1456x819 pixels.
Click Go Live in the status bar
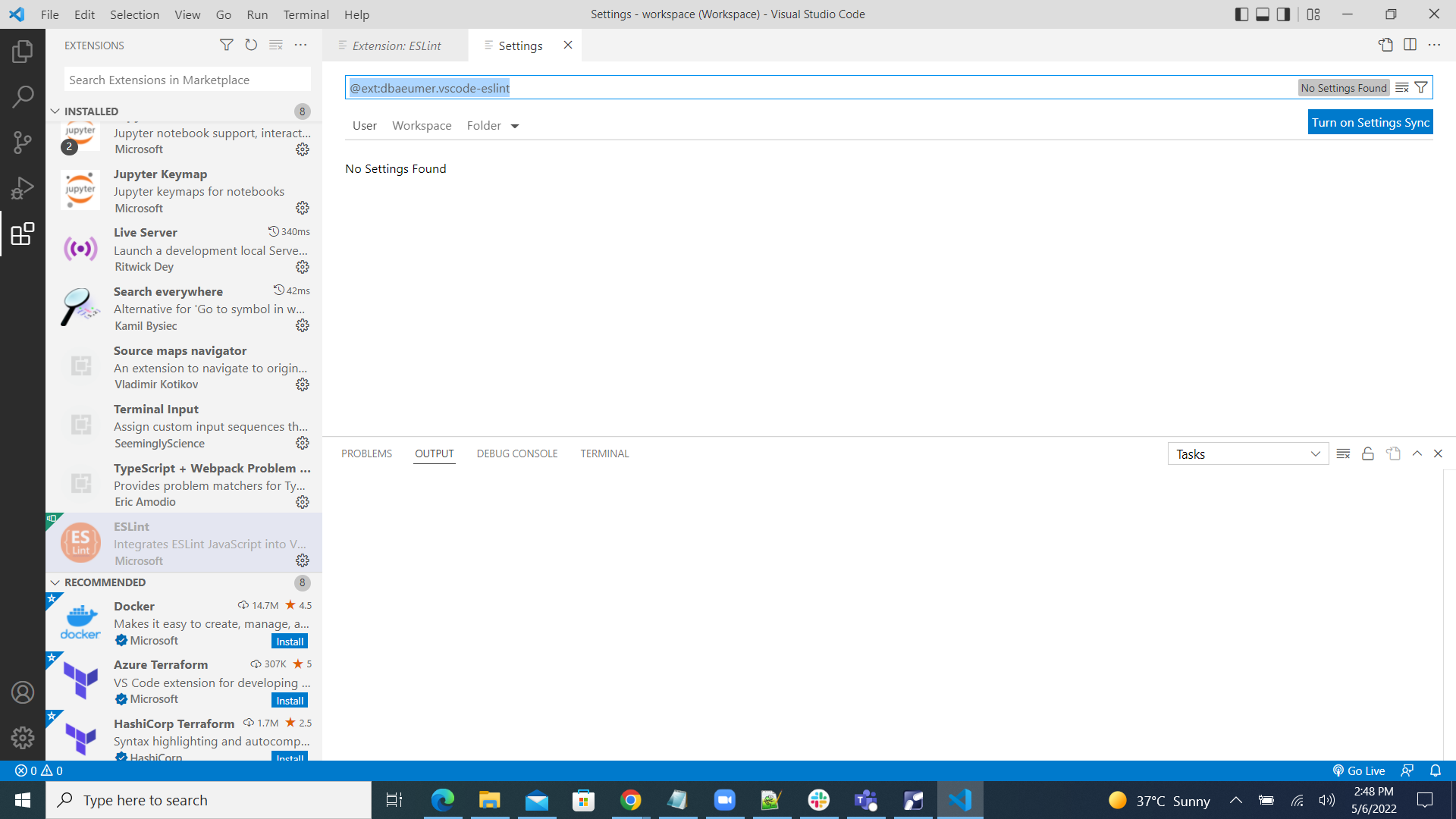[1360, 770]
